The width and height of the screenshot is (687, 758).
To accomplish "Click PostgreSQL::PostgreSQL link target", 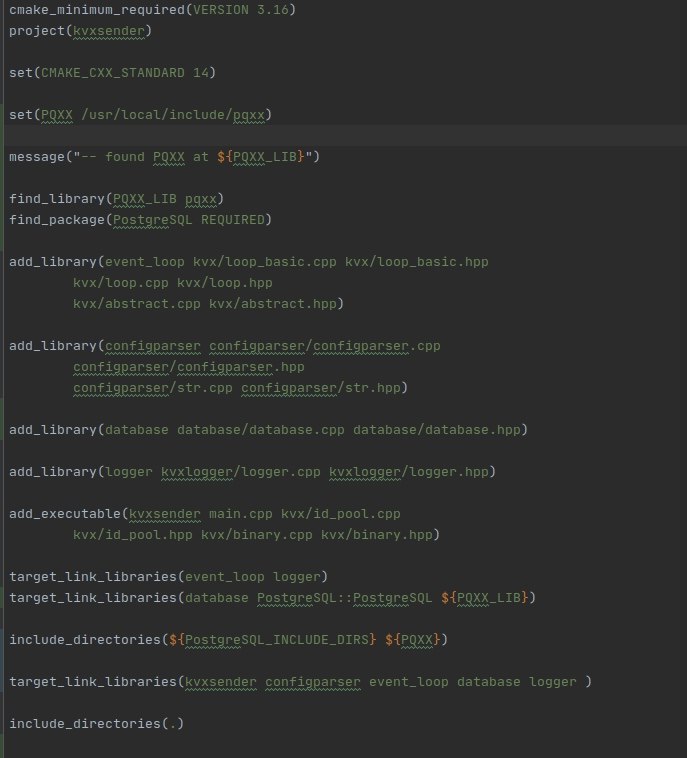I will click(345, 598).
